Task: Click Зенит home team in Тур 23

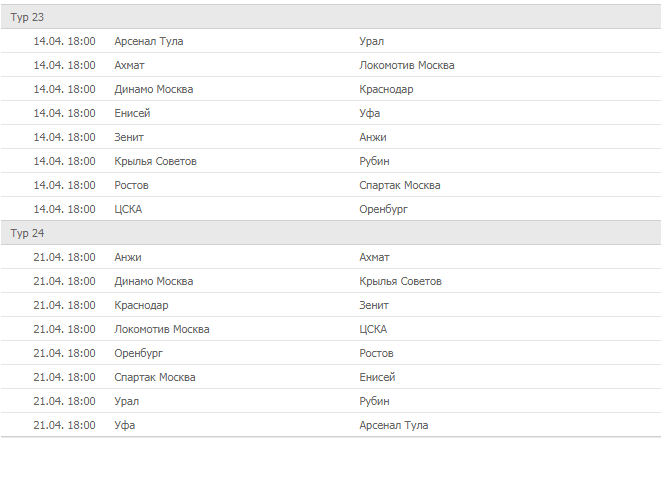Action: click(x=129, y=137)
